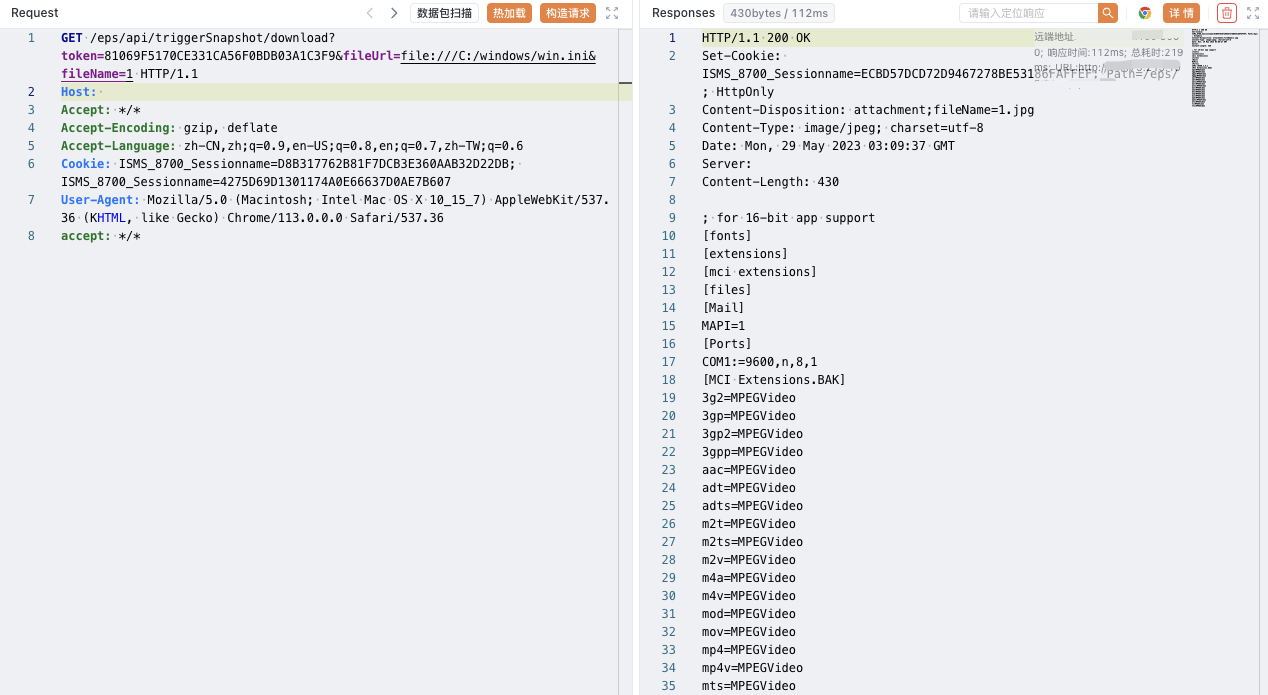Image resolution: width=1268 pixels, height=695 pixels.
Task: Click the aac=MPEGVideo line
Action: pos(749,470)
